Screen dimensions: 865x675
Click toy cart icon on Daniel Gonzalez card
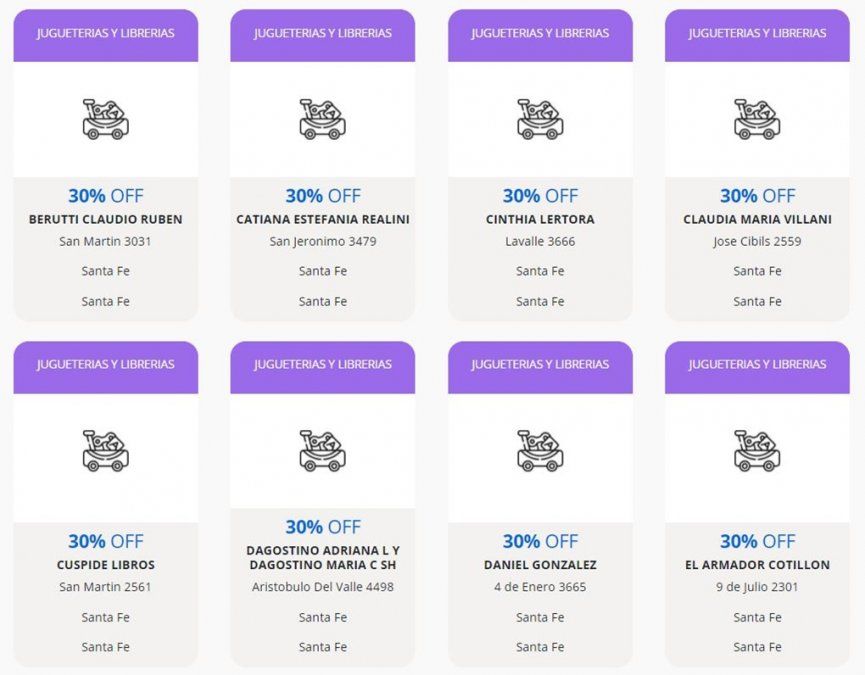(540, 451)
